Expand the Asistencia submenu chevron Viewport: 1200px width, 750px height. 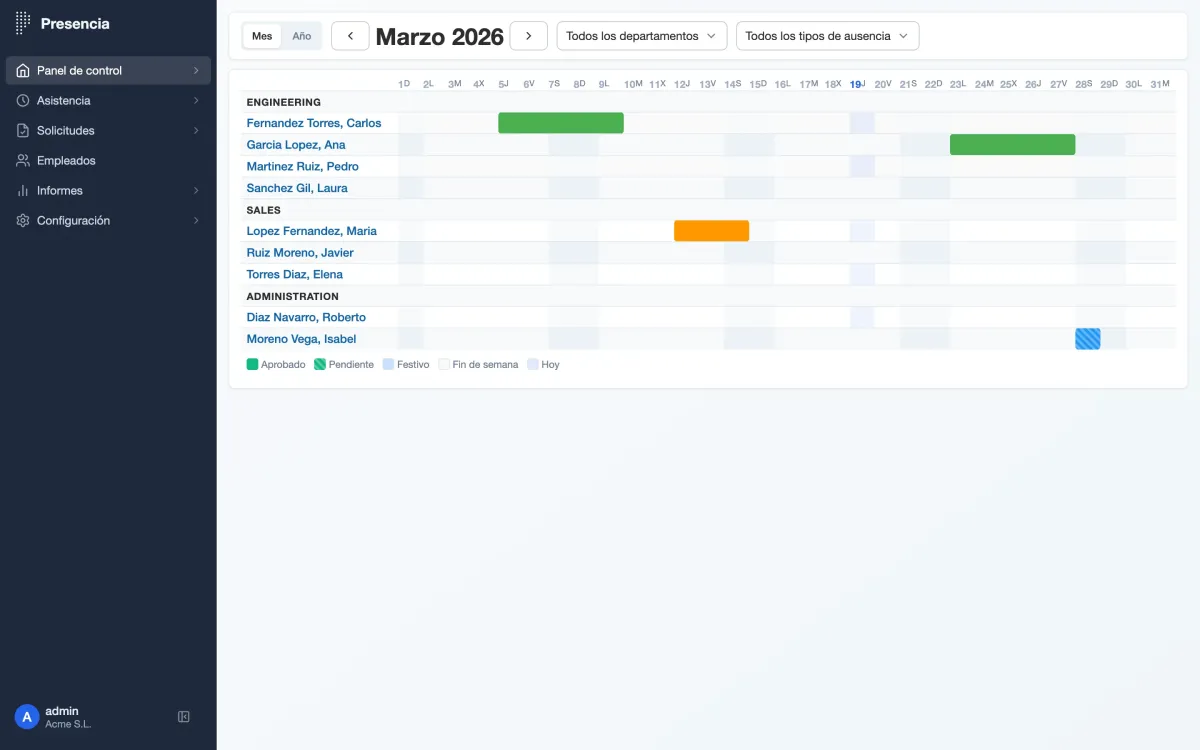pos(196,101)
